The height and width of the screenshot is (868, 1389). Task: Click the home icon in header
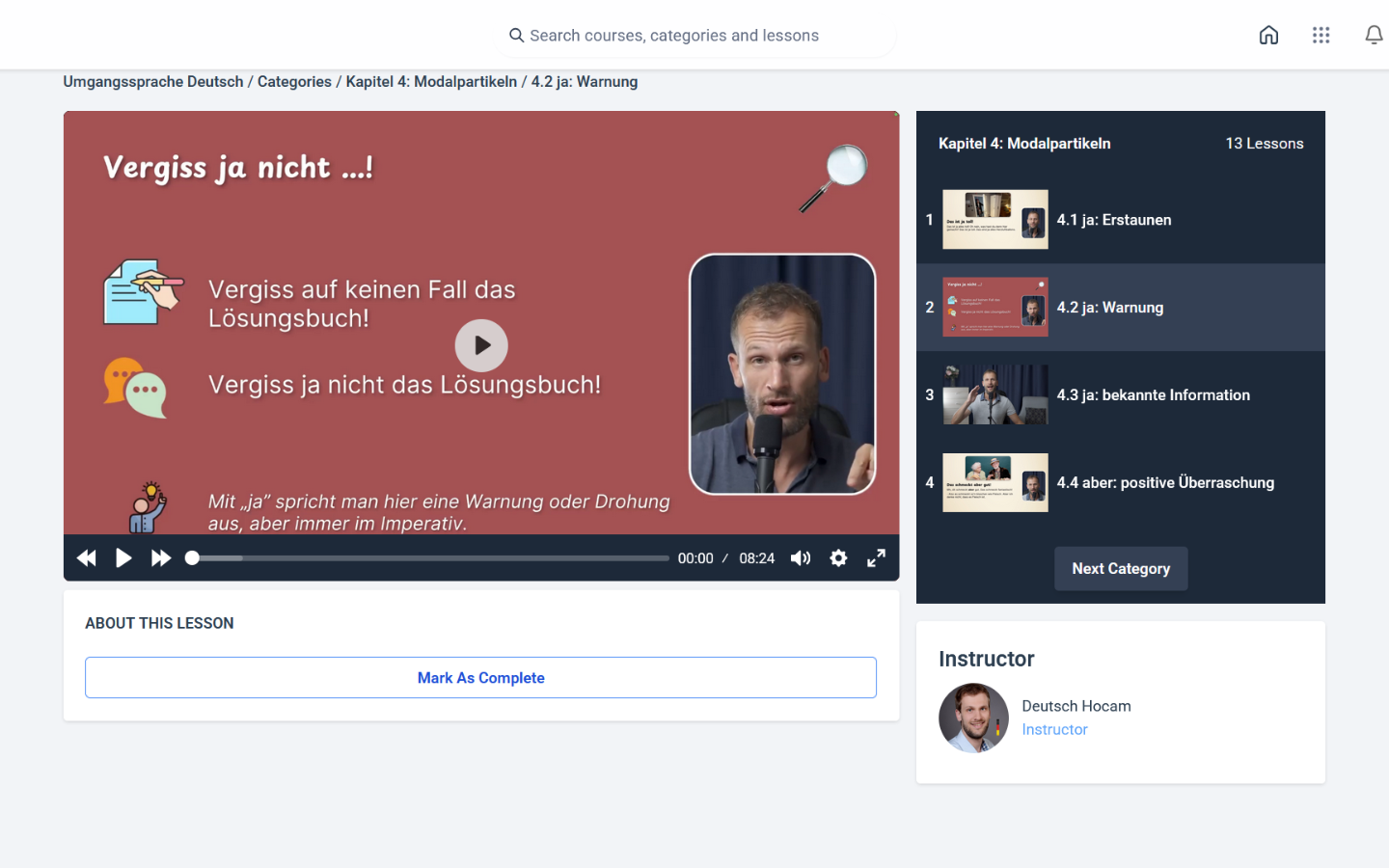(1268, 36)
